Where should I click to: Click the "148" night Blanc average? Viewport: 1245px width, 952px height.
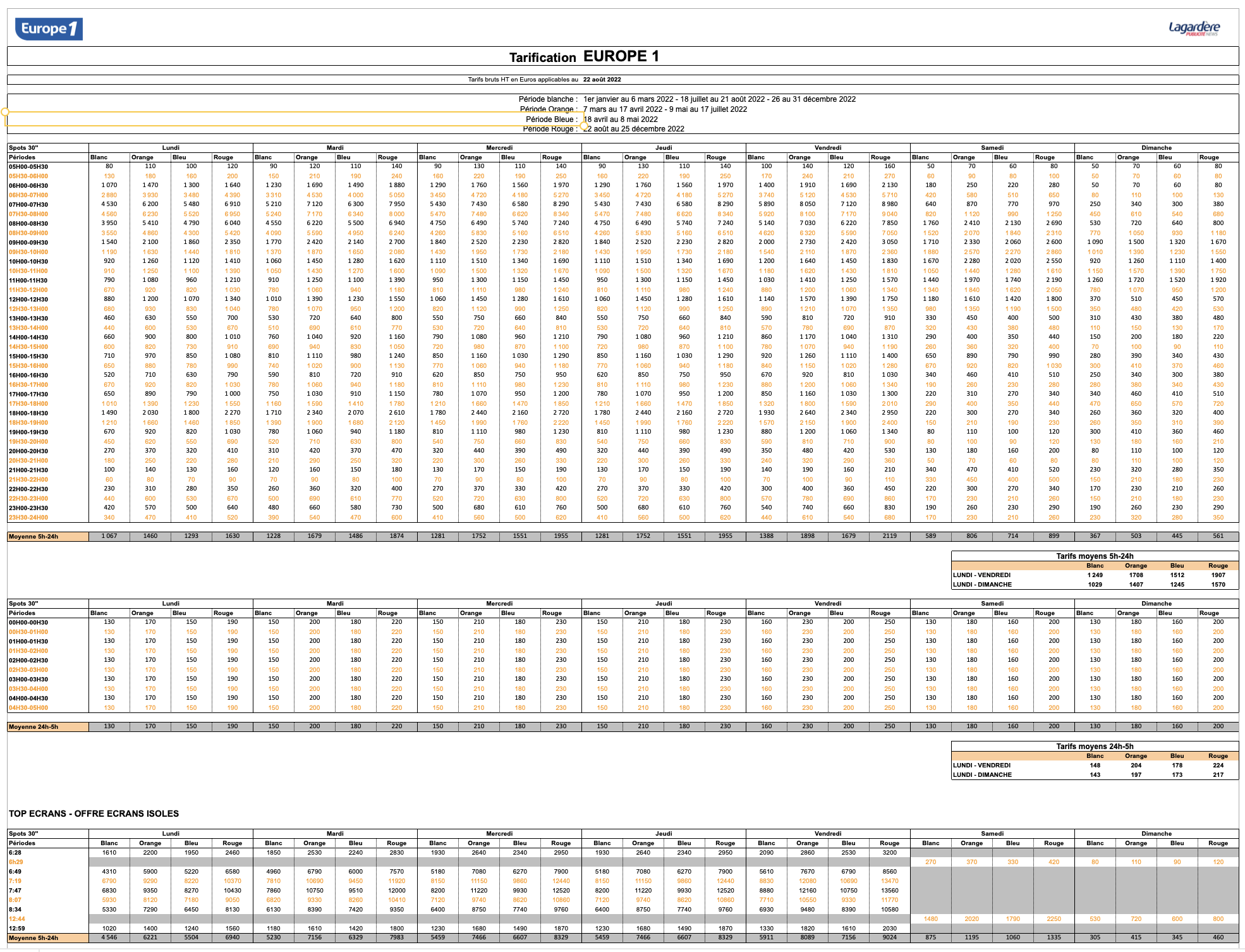coord(1095,766)
